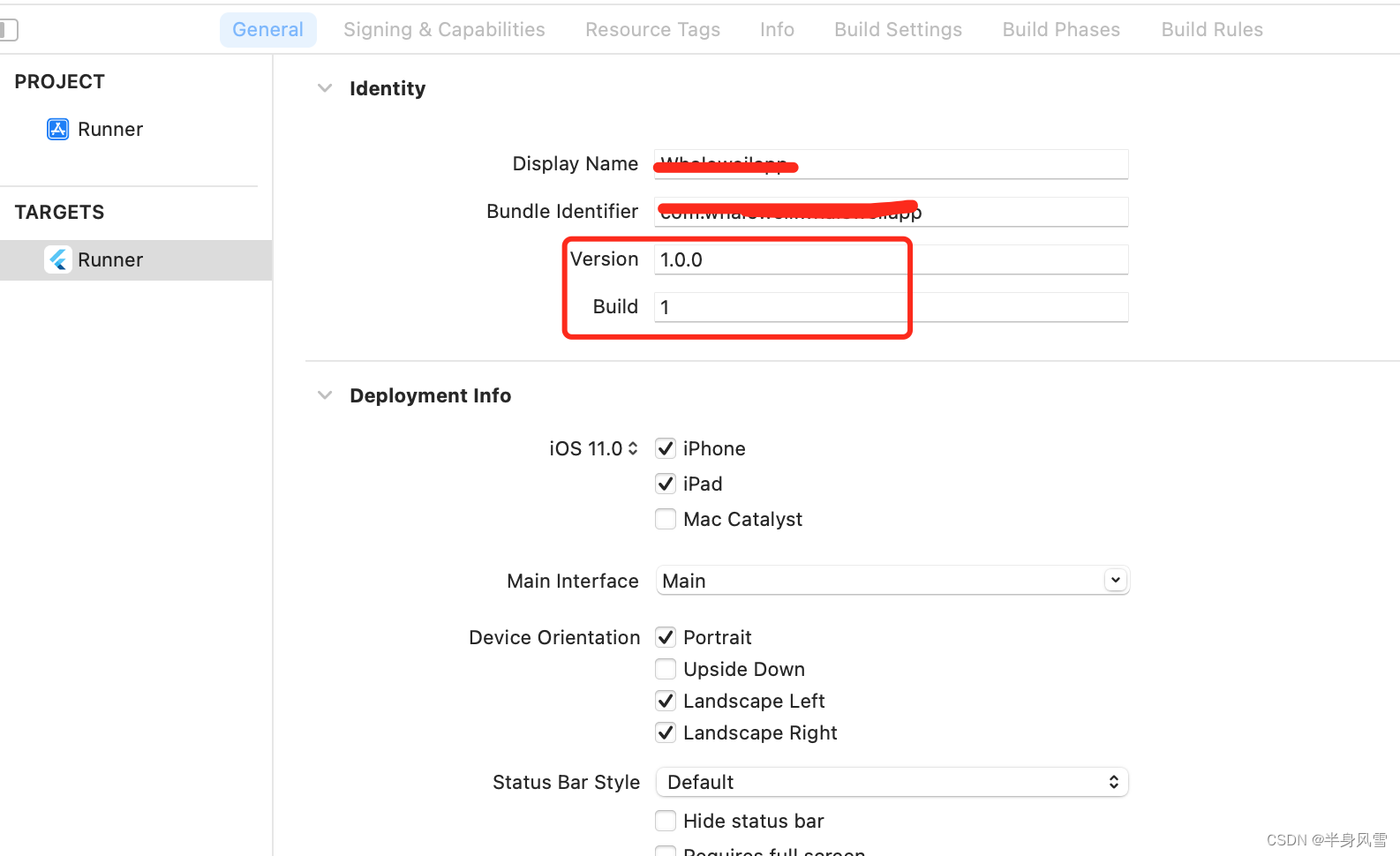The width and height of the screenshot is (1400, 856).
Task: Open the iOS 11.0 deployment target dropdown
Action: 593,449
